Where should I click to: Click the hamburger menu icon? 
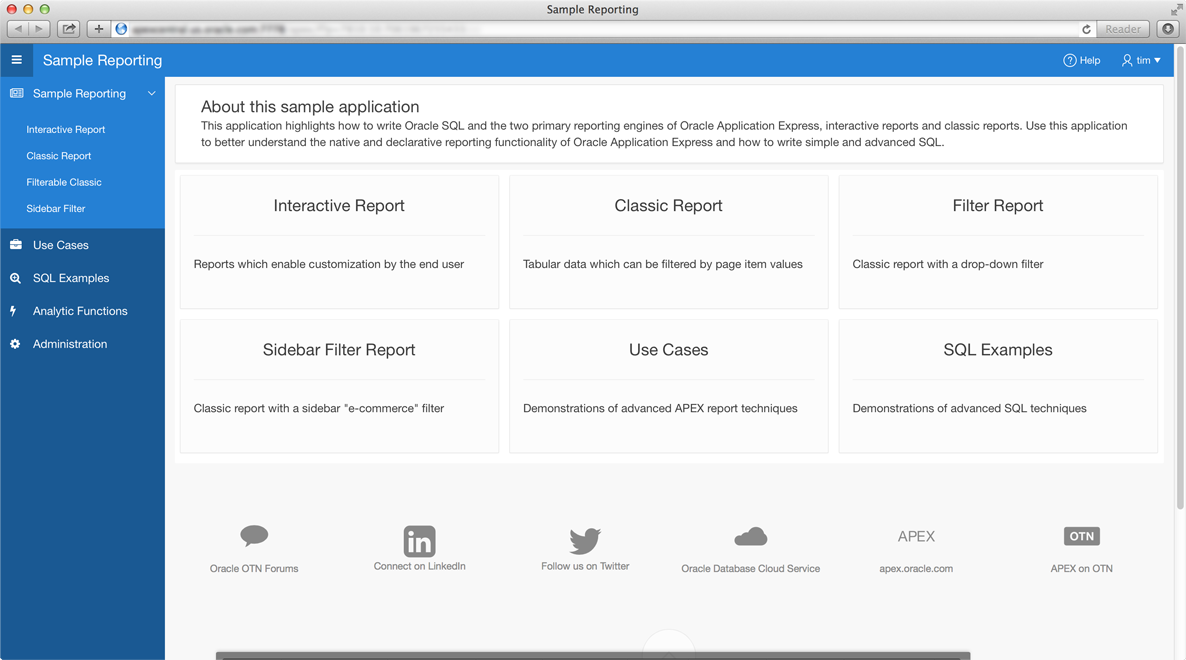[x=16, y=60]
